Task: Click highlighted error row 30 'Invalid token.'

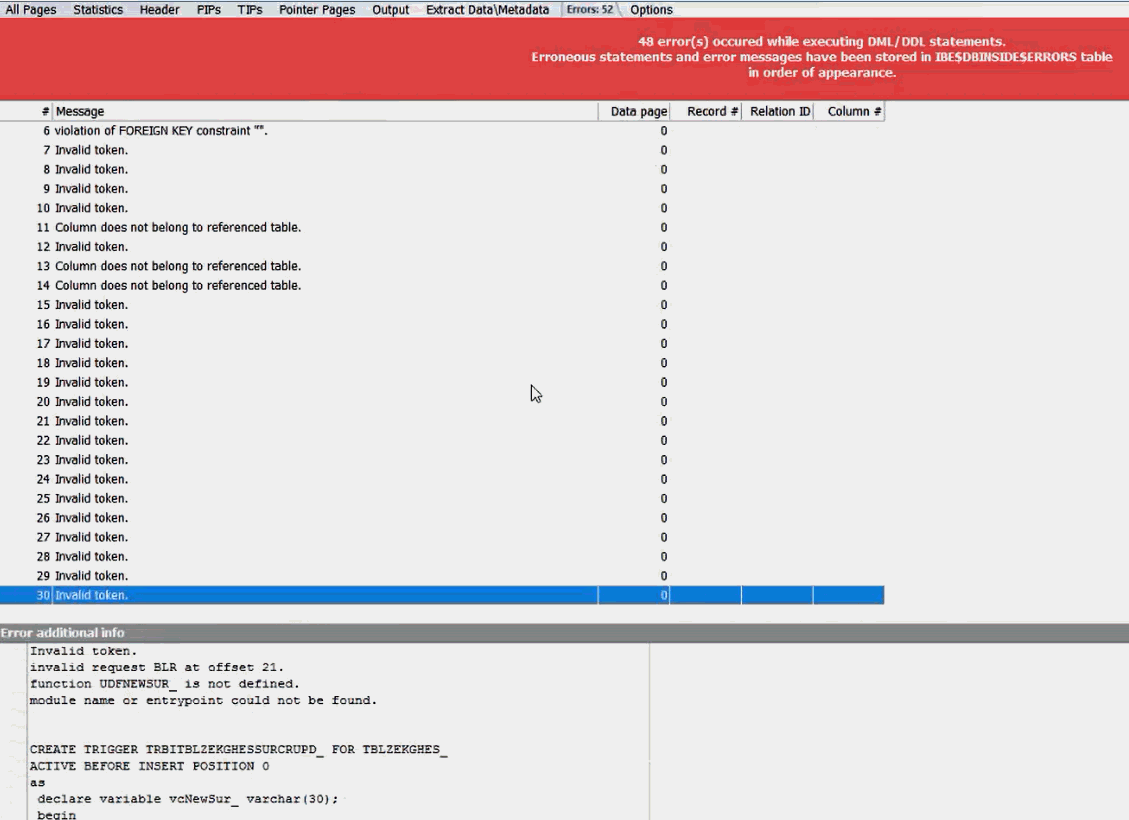Action: (442, 595)
